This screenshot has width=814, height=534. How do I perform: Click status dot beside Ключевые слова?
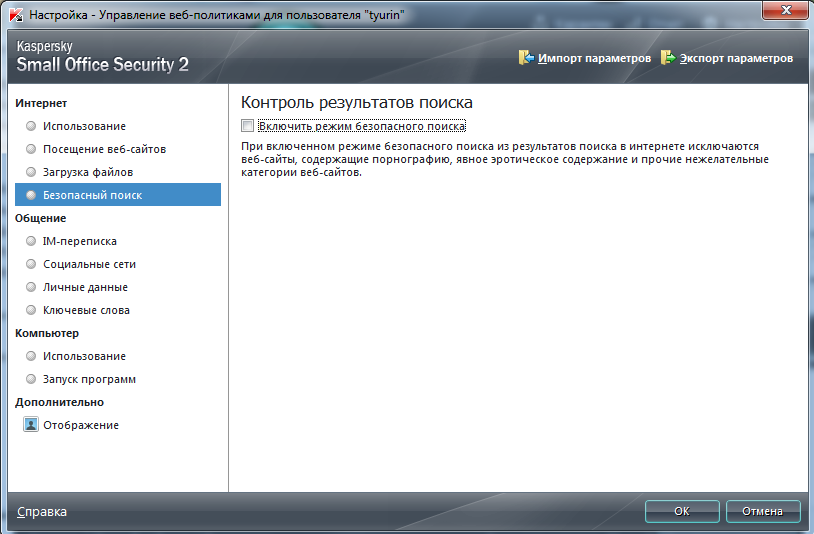31,310
